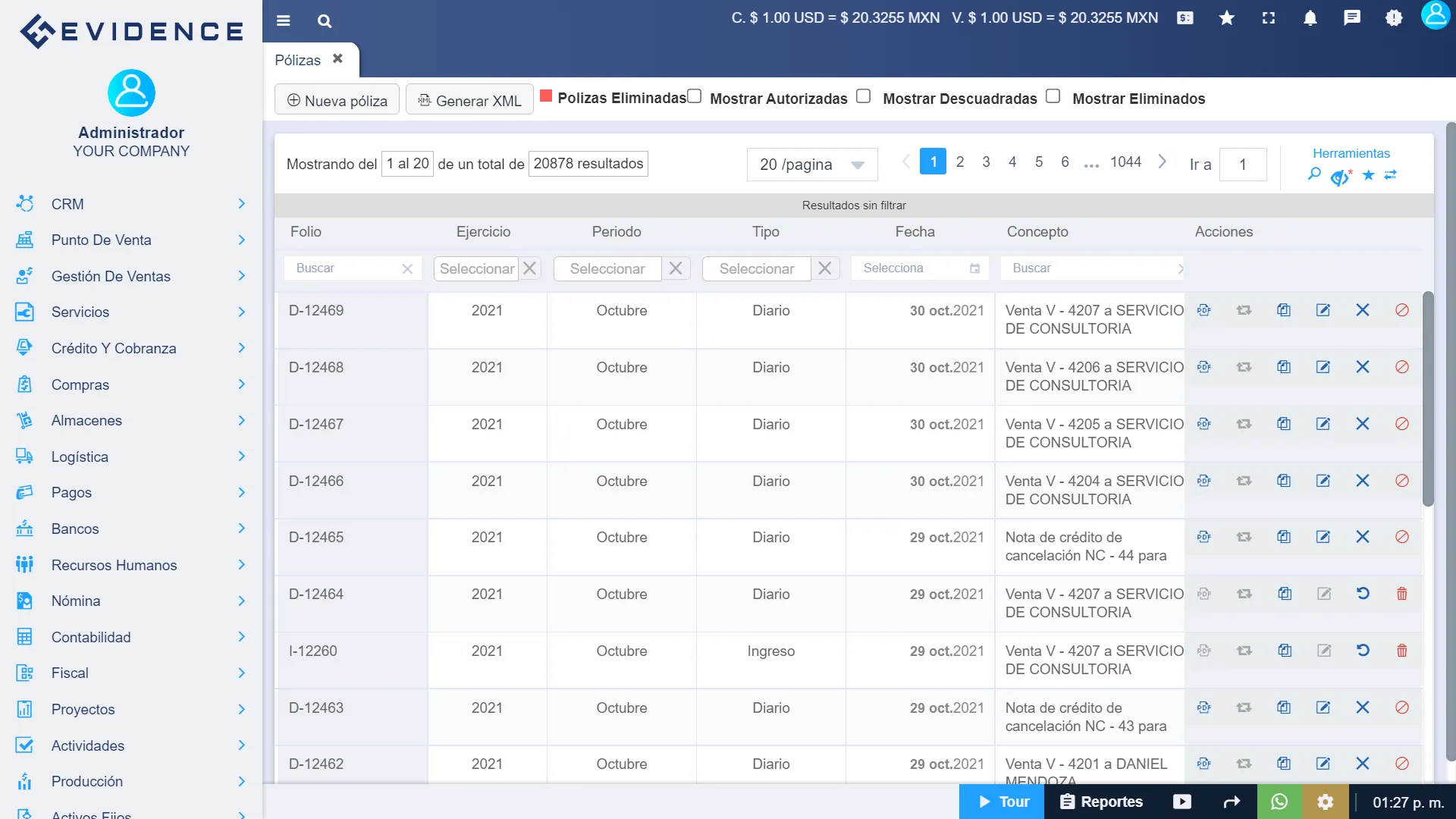Open favorites star in the top bar
The image size is (1456, 819).
[x=1227, y=17]
